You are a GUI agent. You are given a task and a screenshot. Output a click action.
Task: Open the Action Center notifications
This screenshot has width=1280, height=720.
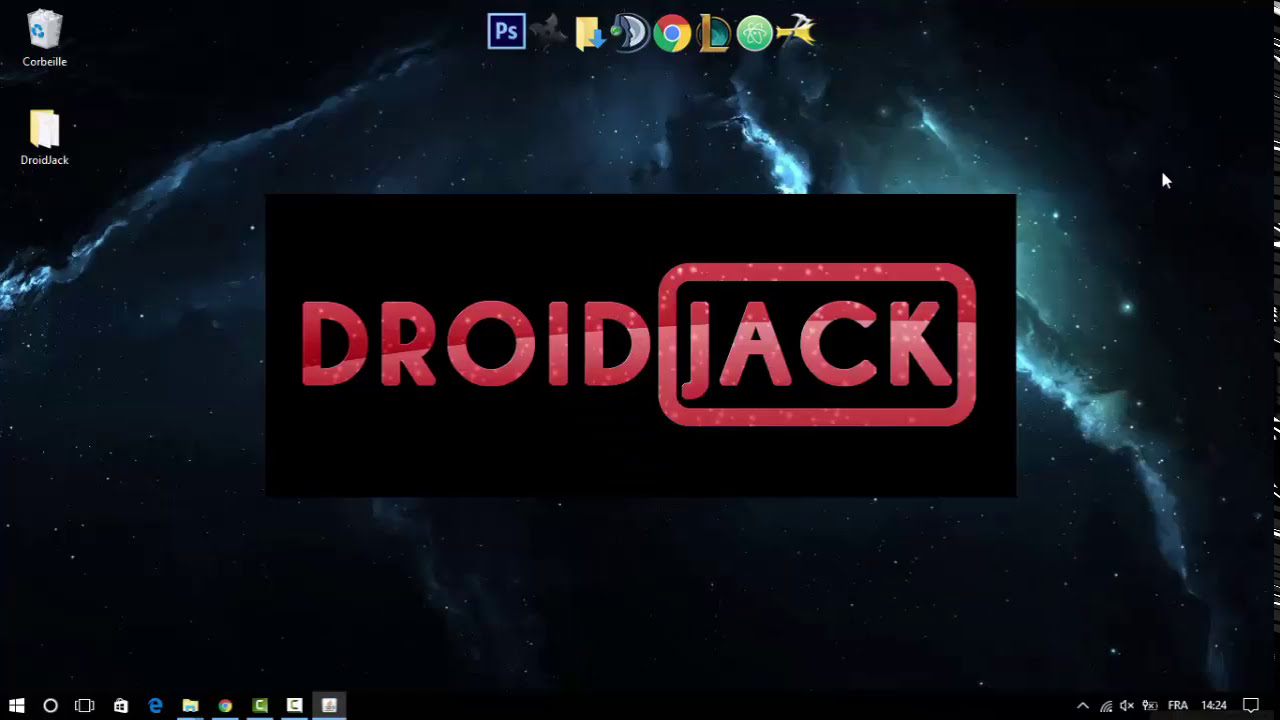click(x=1250, y=705)
